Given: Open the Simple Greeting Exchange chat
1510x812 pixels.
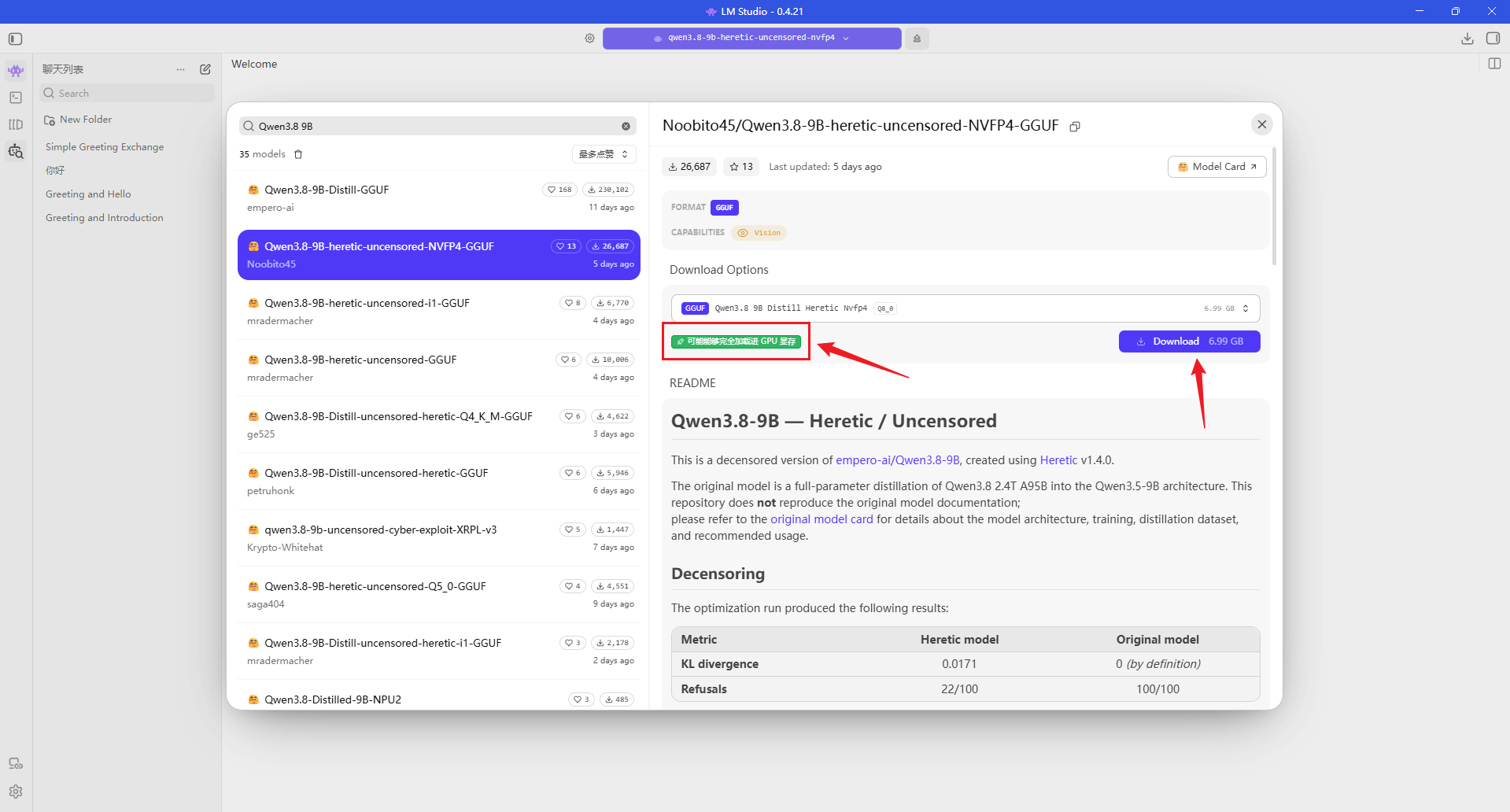Looking at the screenshot, I should (x=105, y=147).
